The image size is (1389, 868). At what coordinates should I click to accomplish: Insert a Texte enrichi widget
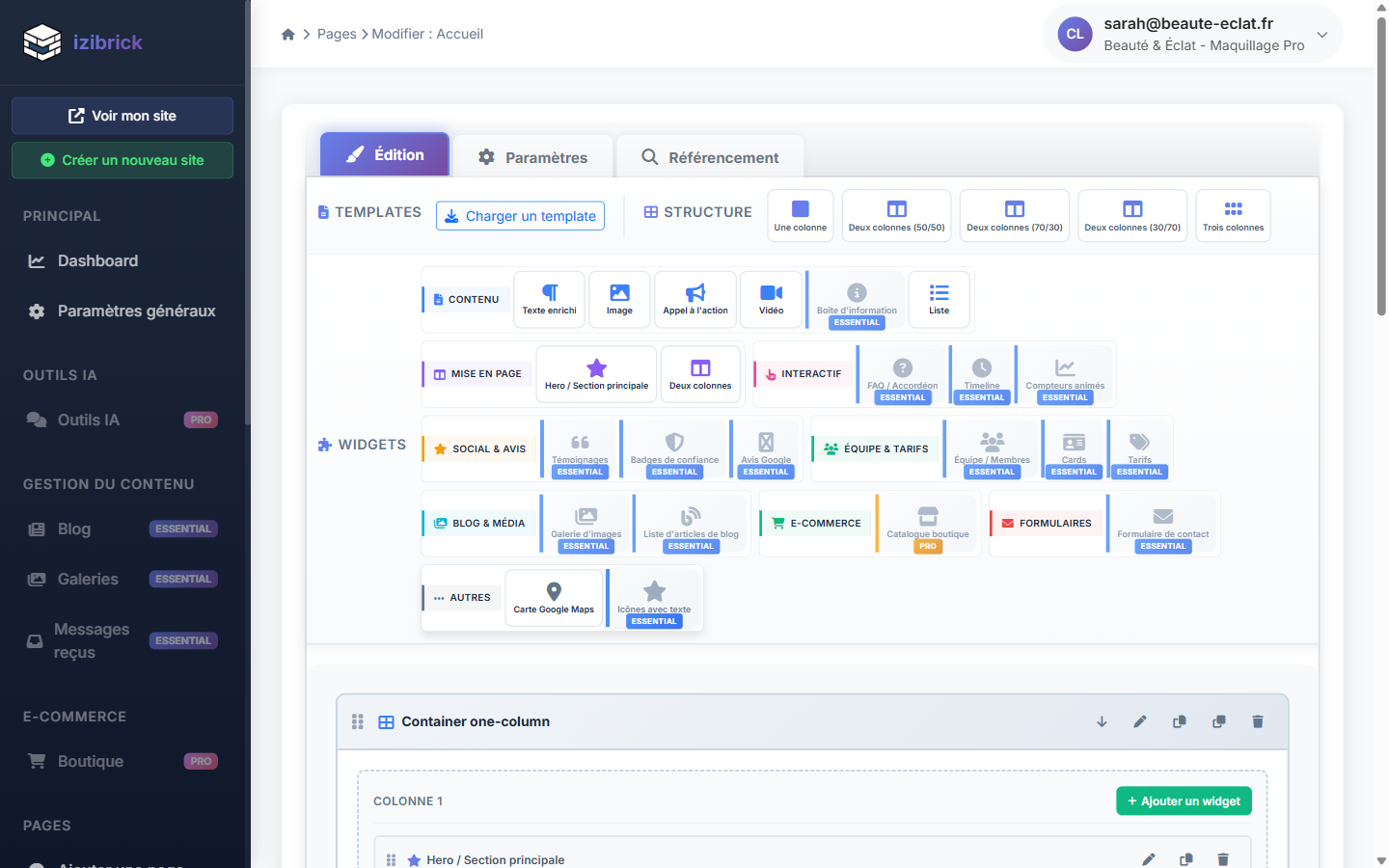click(549, 299)
